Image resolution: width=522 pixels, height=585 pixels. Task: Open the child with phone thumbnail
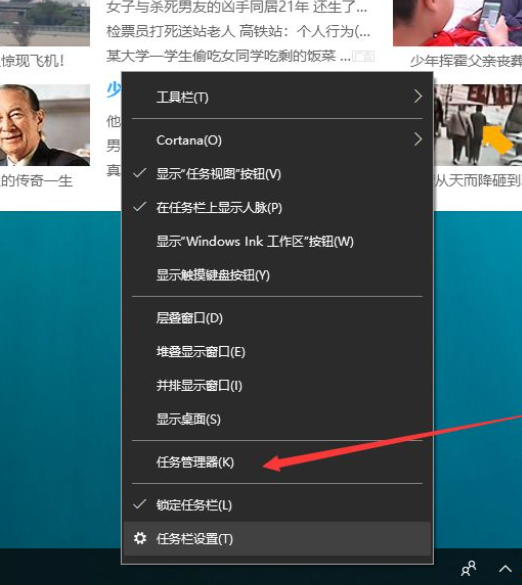tap(457, 23)
